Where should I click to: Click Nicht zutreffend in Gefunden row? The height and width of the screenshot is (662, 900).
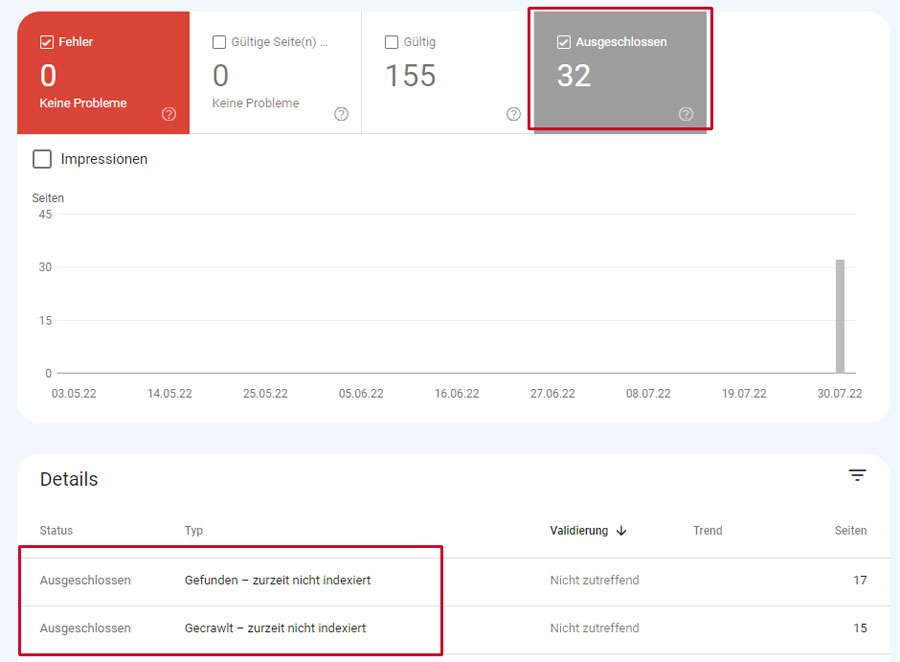pyautogui.click(x=595, y=580)
